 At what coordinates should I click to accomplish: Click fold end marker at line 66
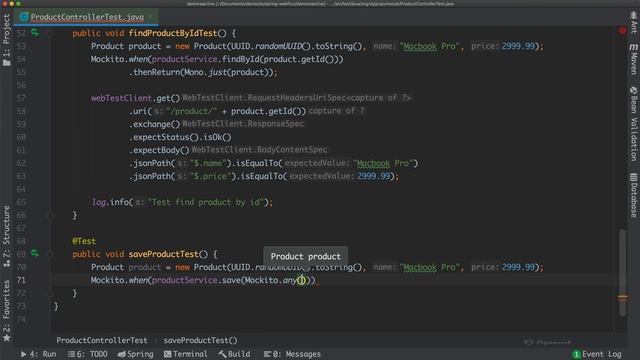50,215
